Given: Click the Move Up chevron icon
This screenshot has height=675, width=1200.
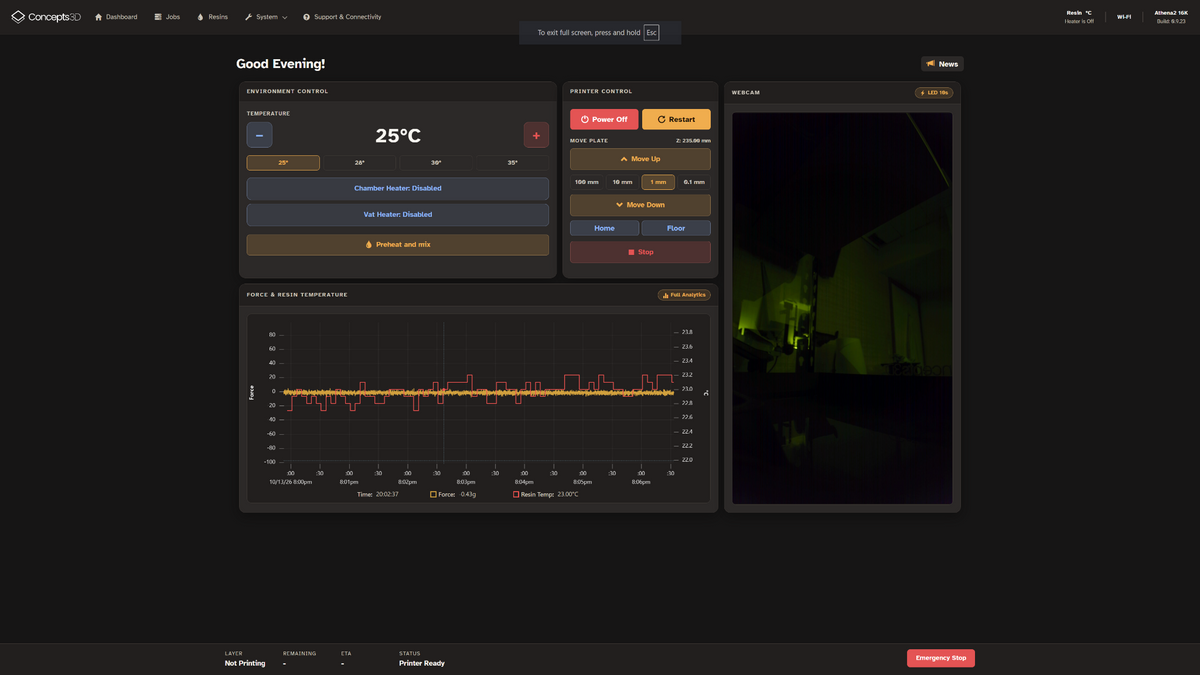Looking at the screenshot, I should pos(624,159).
